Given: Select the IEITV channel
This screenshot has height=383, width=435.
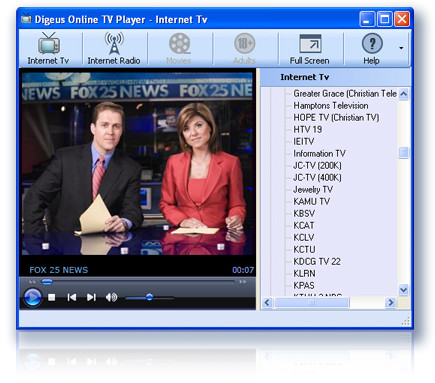Looking at the screenshot, I should tap(303, 142).
